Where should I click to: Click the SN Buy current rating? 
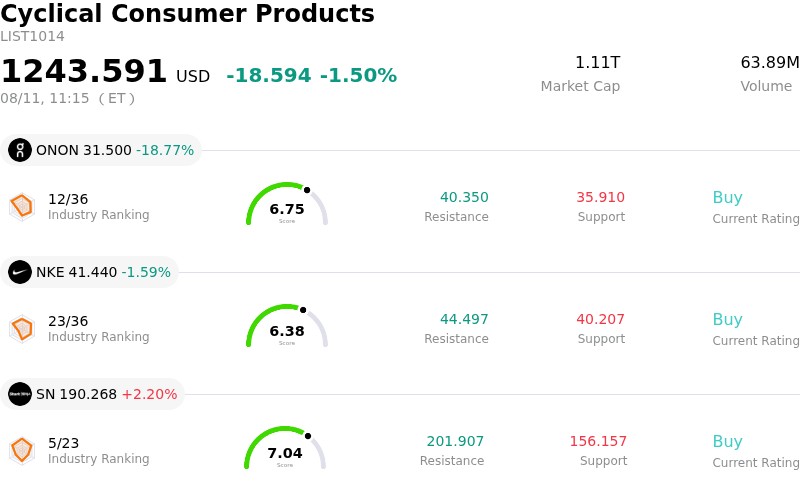pyautogui.click(x=728, y=442)
